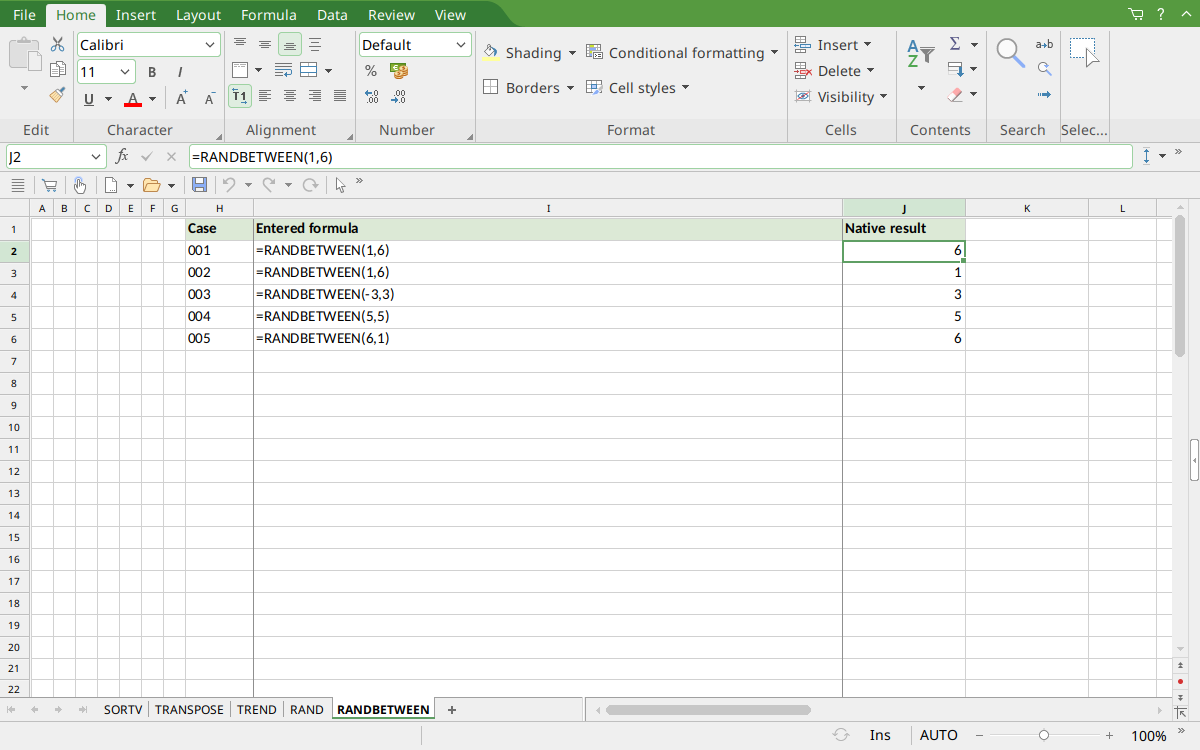Open the cell reference J2 dropdown
The height and width of the screenshot is (750, 1200).
(96, 157)
